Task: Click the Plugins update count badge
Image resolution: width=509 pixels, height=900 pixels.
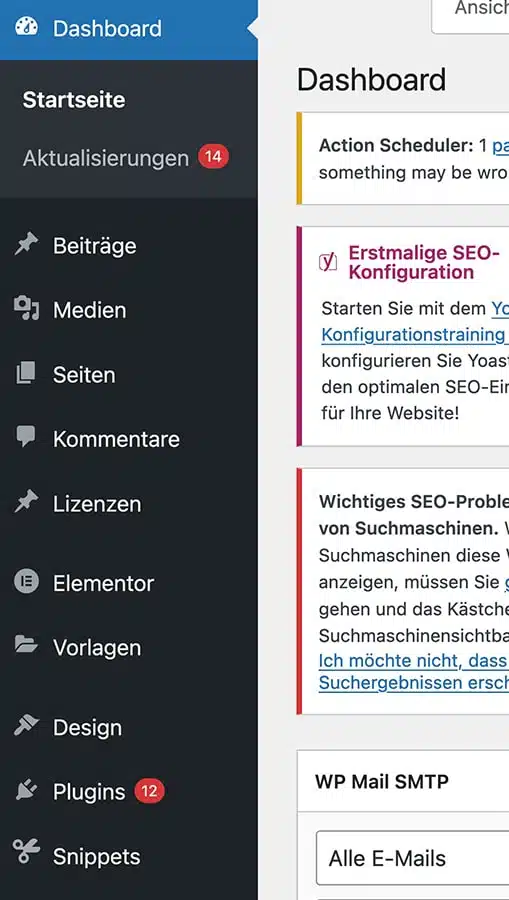Action: coord(149,791)
